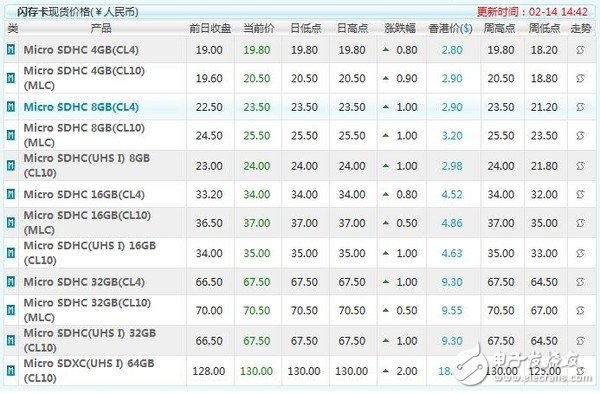Viewport: 600px width, 394px height.
Task: Click the category icon for Micro SDHC(UHS I) 32GB
Action: pos(11,340)
